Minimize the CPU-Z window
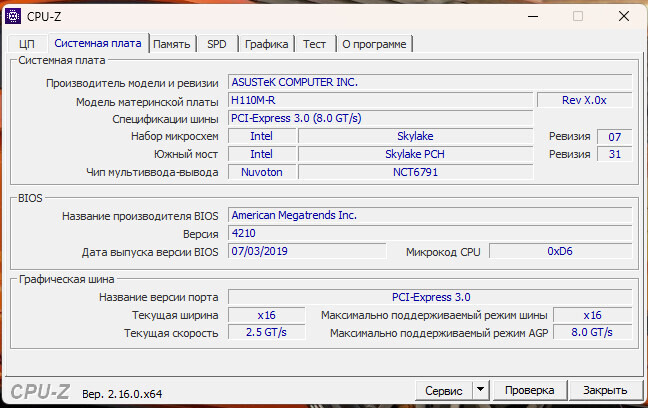Viewport: 648px width, 408px height. [x=532, y=16]
